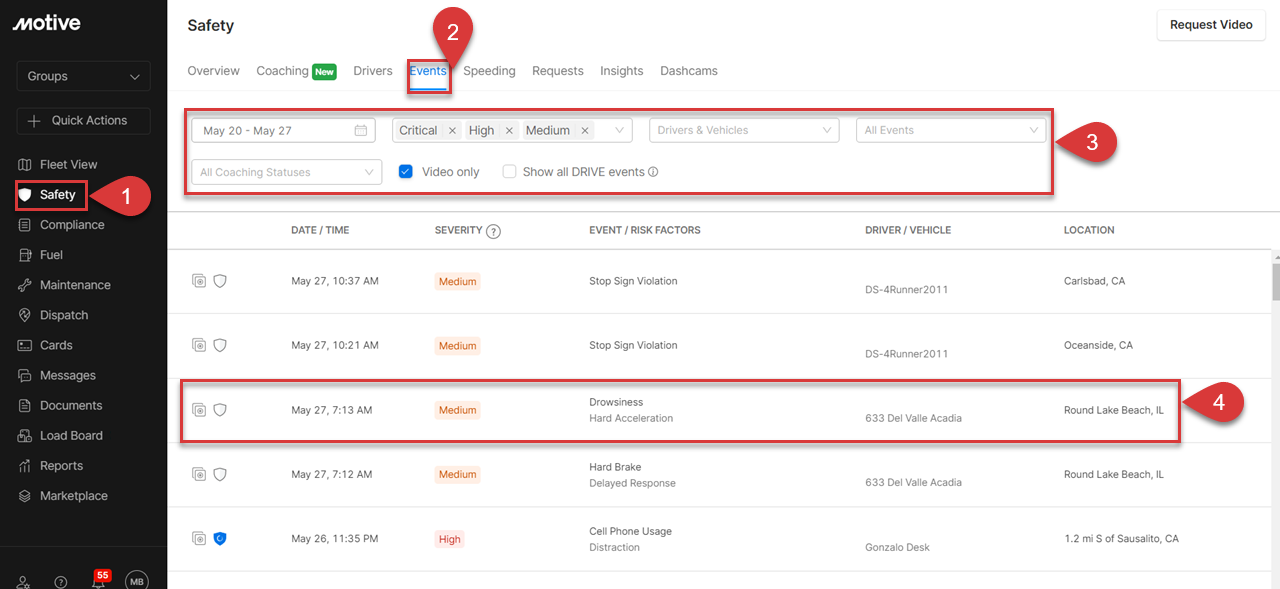This screenshot has width=1280, height=589.
Task: Enable Show all DRIVE events checkbox
Action: pos(510,172)
